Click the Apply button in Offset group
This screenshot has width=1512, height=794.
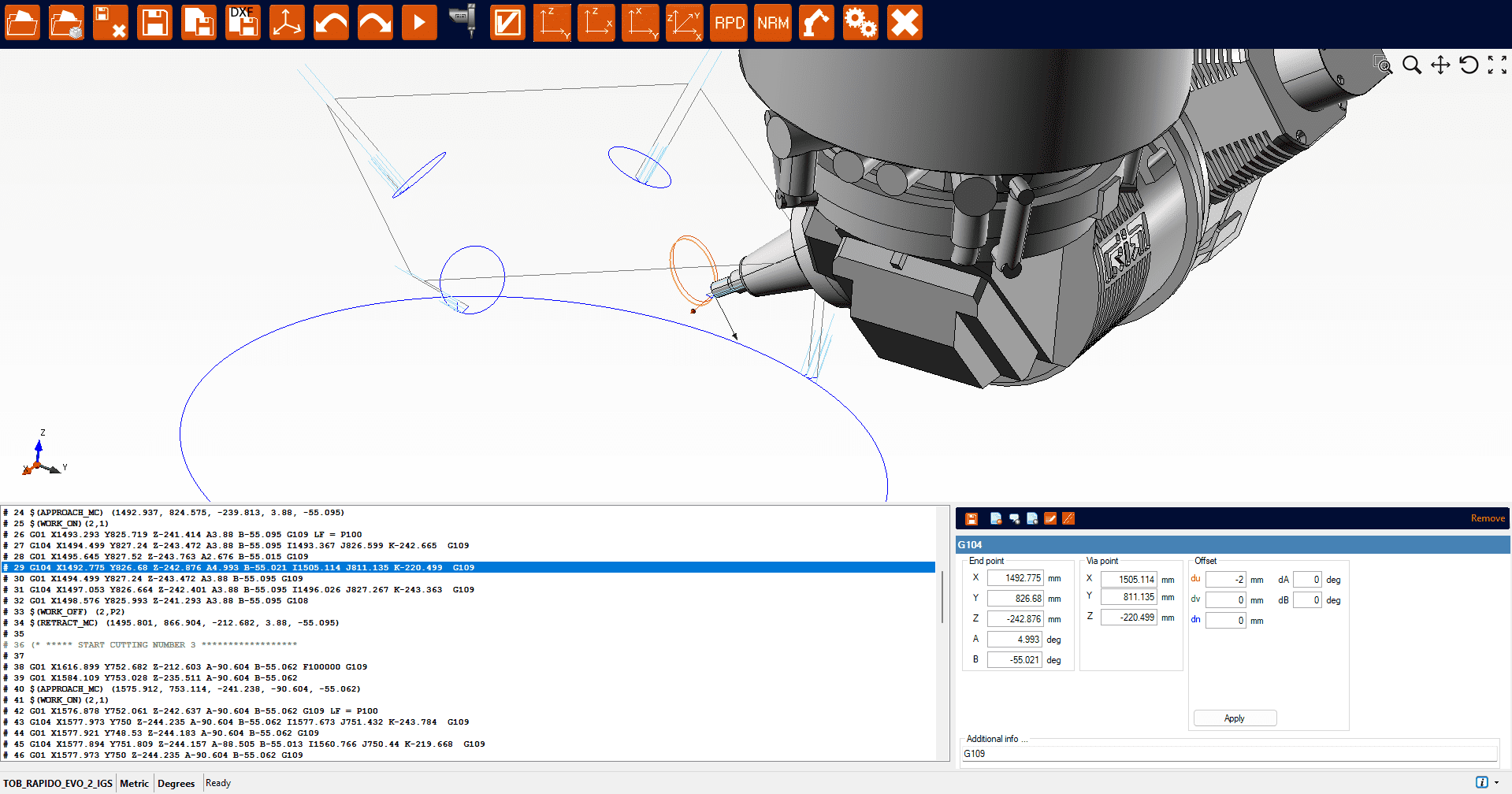(1234, 718)
